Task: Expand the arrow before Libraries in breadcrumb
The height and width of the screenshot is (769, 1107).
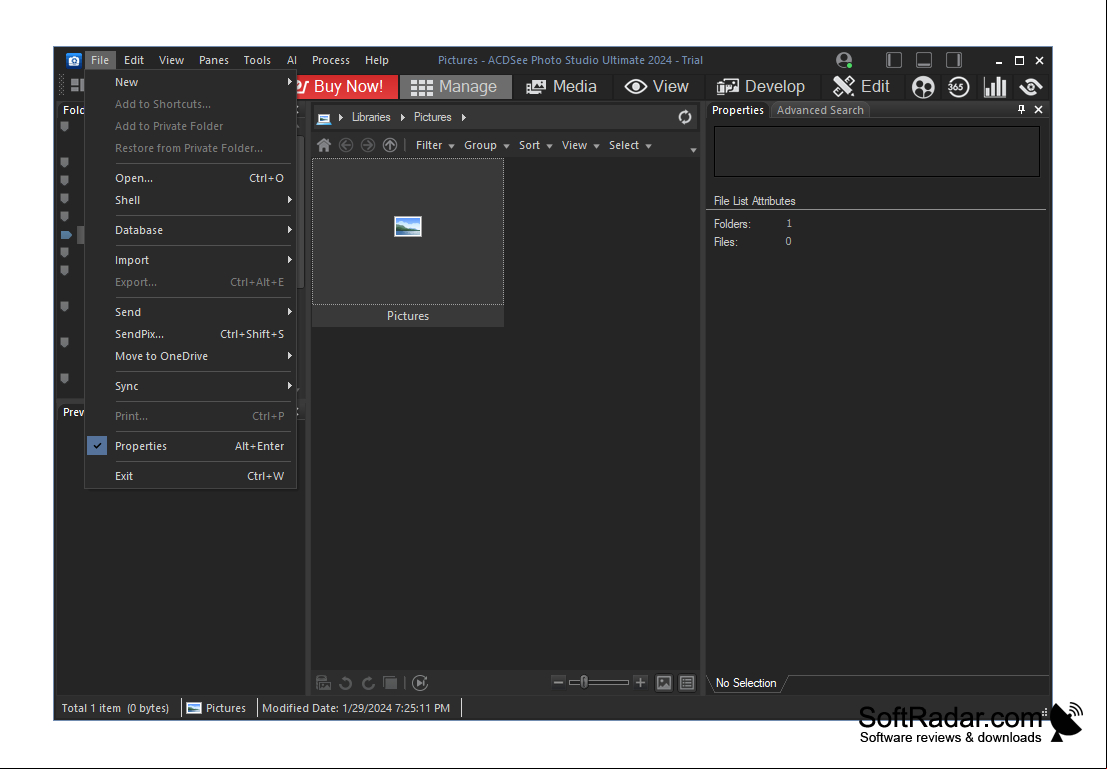Action: 341,117
